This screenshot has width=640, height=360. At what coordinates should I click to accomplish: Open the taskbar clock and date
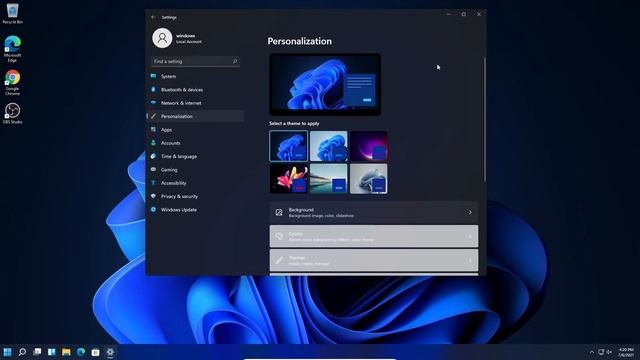(x=625, y=352)
